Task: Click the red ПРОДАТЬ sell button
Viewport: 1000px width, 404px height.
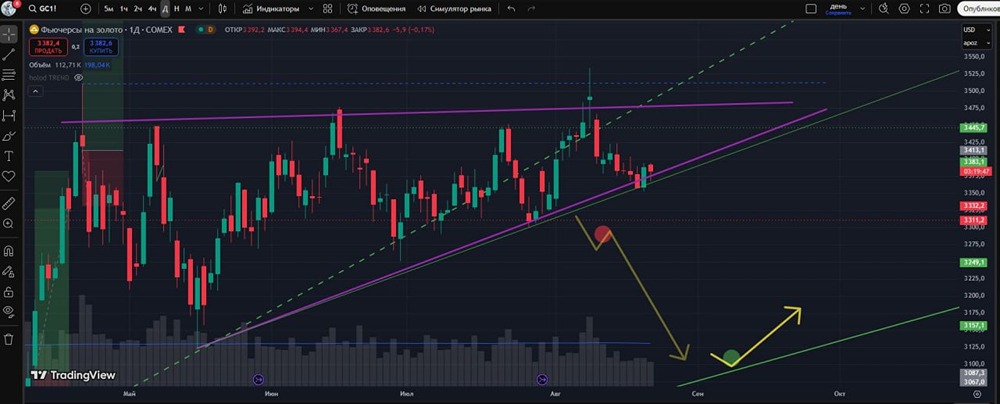Action: tap(48, 47)
